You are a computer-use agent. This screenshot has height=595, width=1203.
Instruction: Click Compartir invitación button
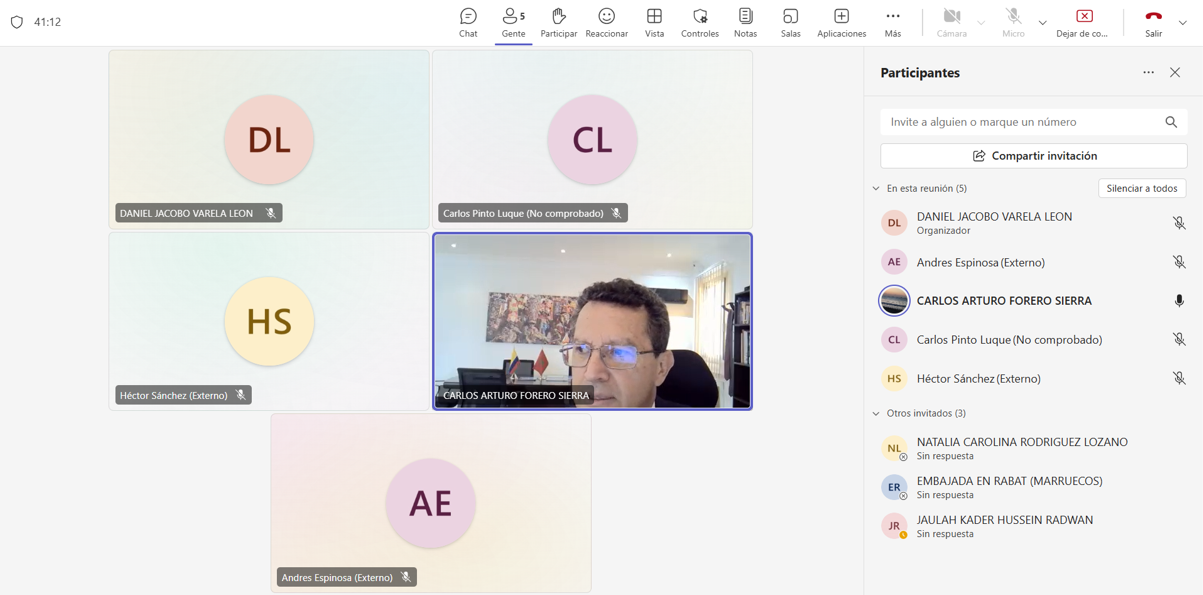1033,156
